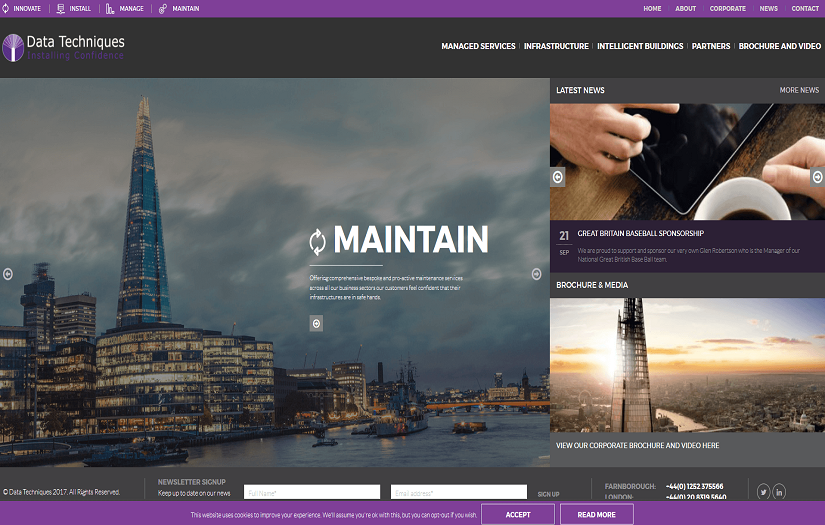Click the More News link
The height and width of the screenshot is (525, 825).
[x=799, y=90]
